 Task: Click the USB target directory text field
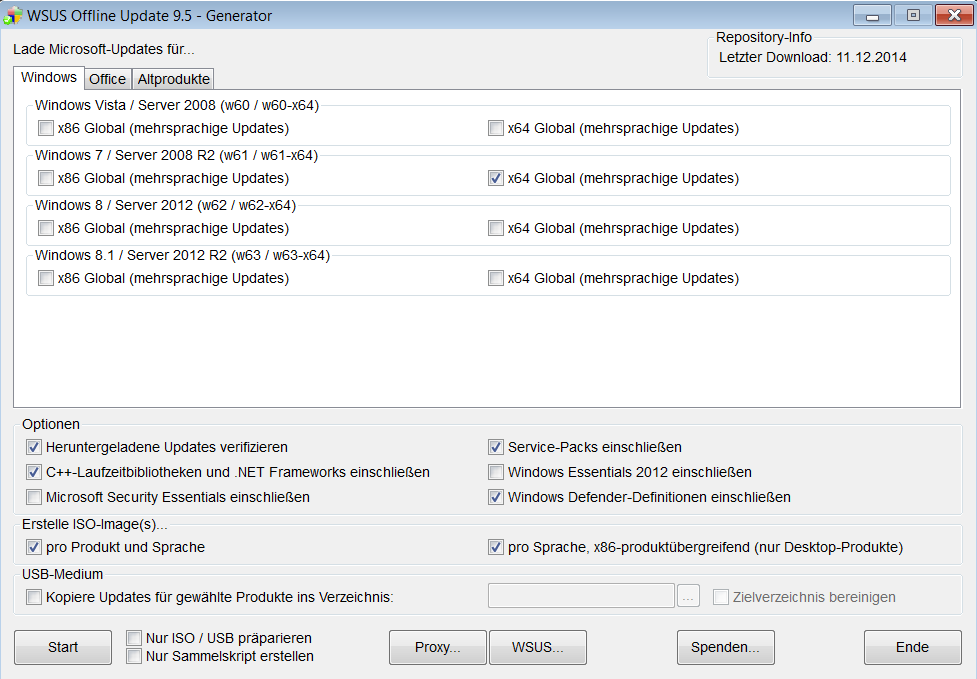[x=581, y=596]
